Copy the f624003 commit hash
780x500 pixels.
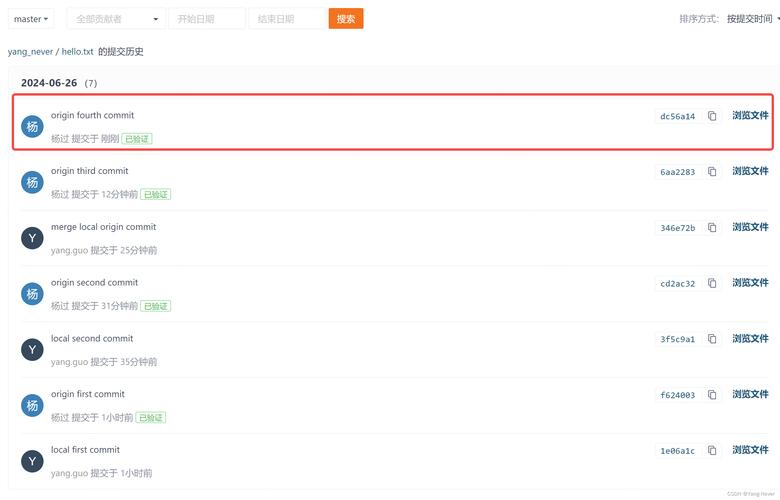click(x=712, y=395)
